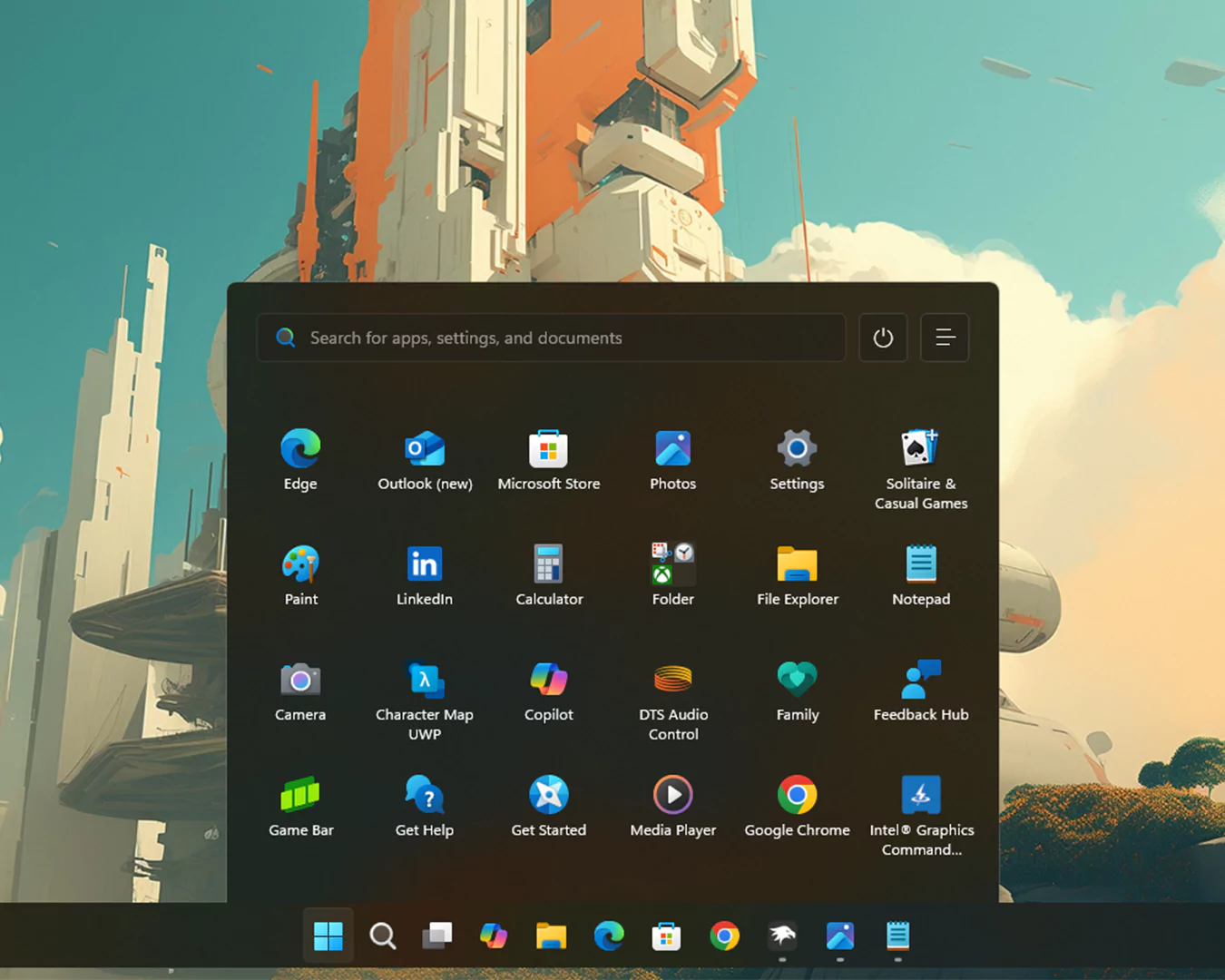1225x980 pixels.
Task: Open Task View on taskbar
Action: (x=437, y=936)
